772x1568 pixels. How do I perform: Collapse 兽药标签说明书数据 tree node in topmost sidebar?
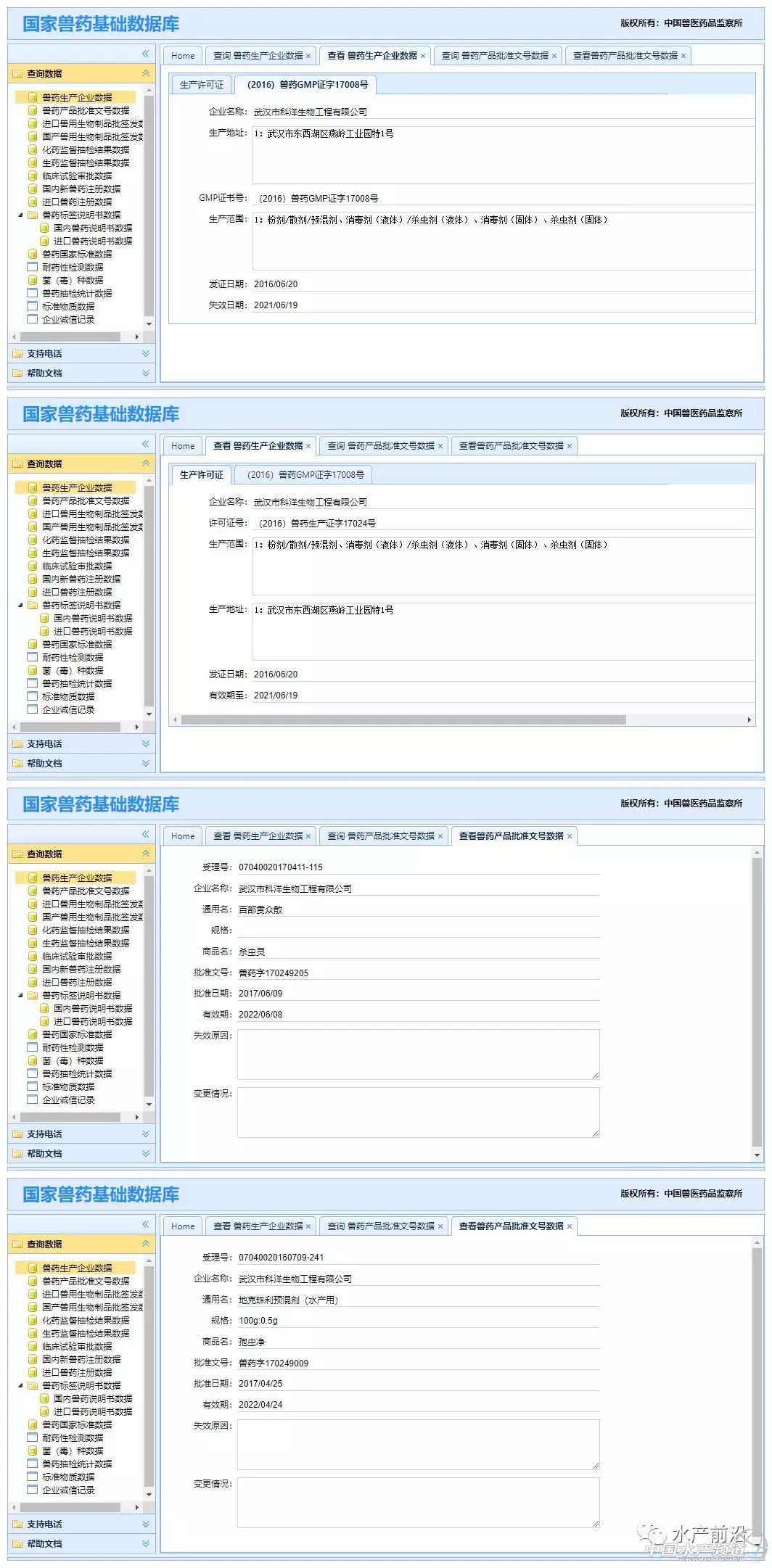[20, 215]
